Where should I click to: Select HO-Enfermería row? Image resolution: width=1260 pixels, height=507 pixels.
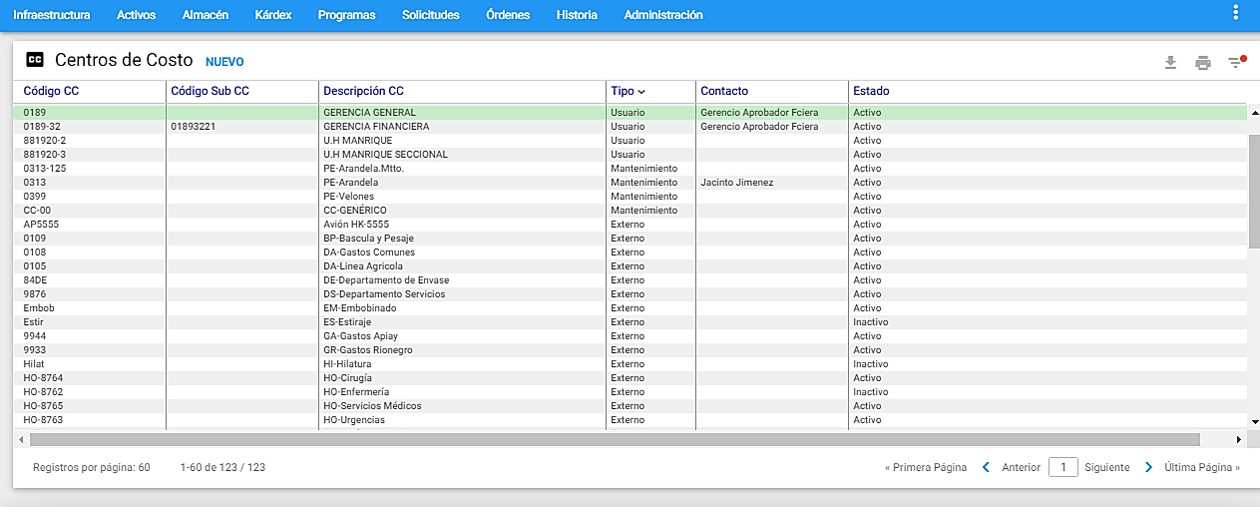pyautogui.click(x=630, y=393)
